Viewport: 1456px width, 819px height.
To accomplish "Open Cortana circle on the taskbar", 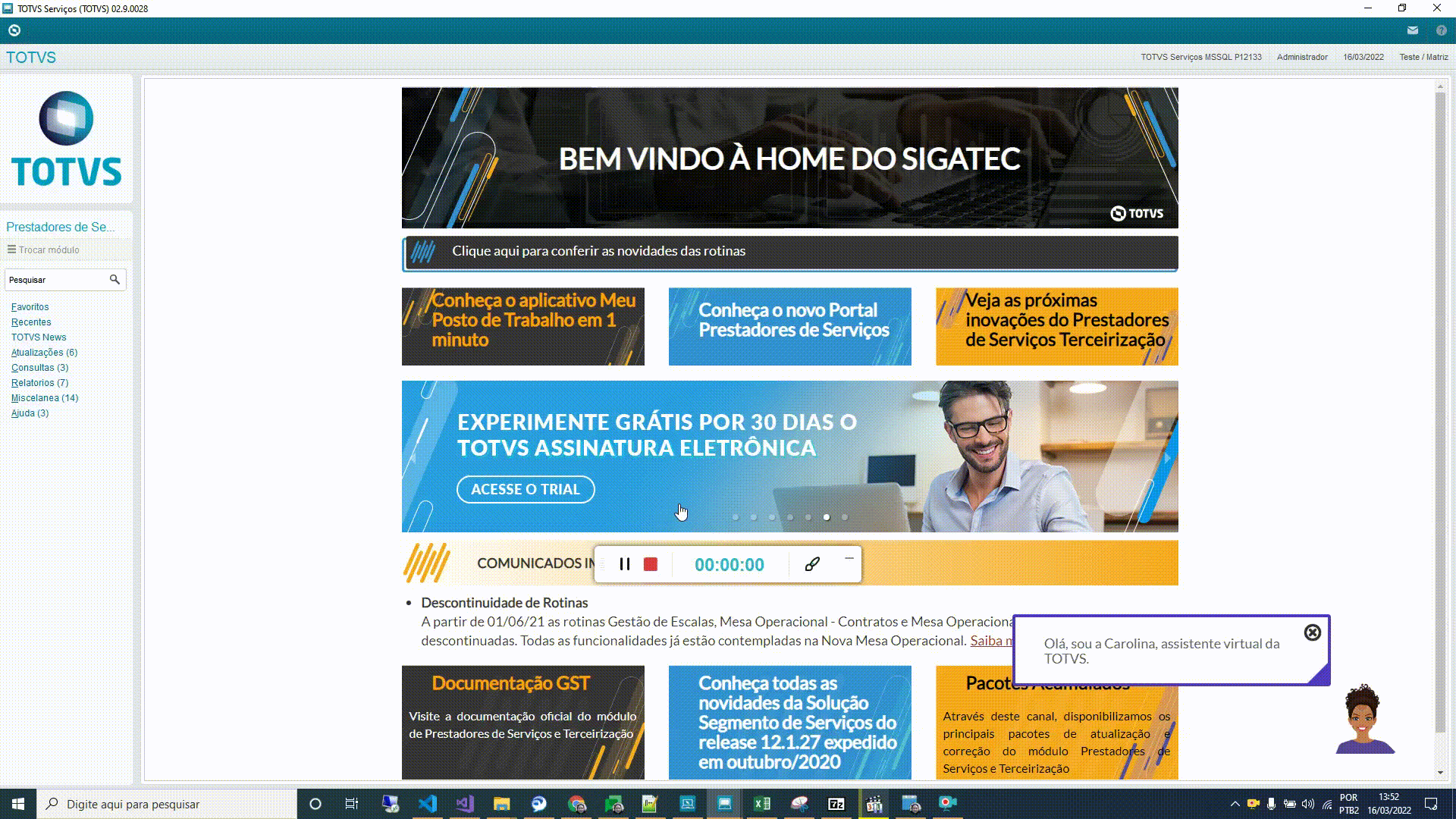I will (315, 804).
